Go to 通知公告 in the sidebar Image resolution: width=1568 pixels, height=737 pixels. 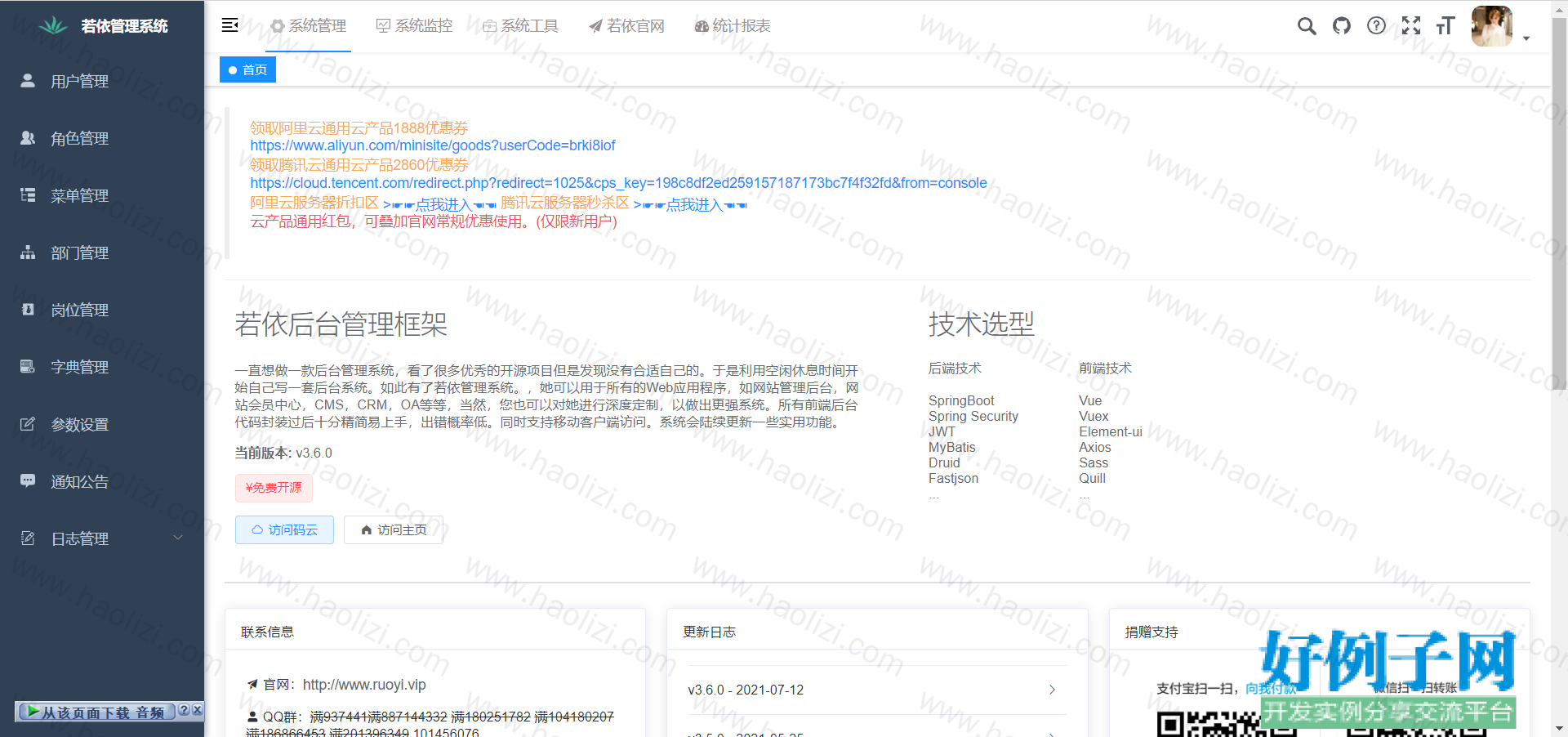(x=102, y=481)
